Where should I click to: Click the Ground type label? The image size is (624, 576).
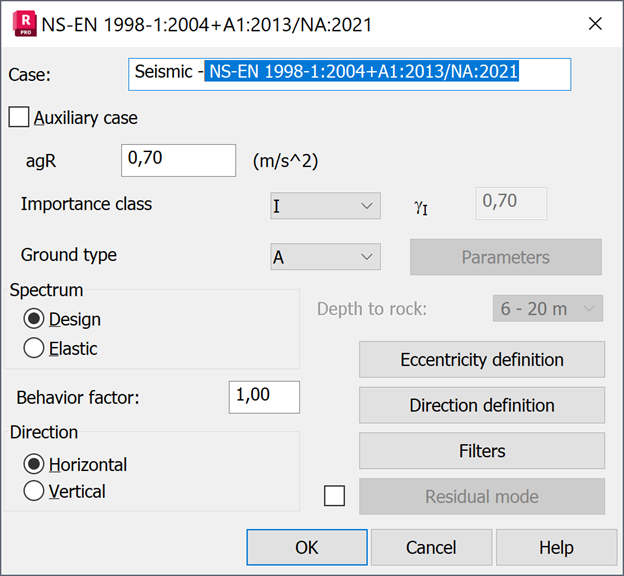click(69, 255)
